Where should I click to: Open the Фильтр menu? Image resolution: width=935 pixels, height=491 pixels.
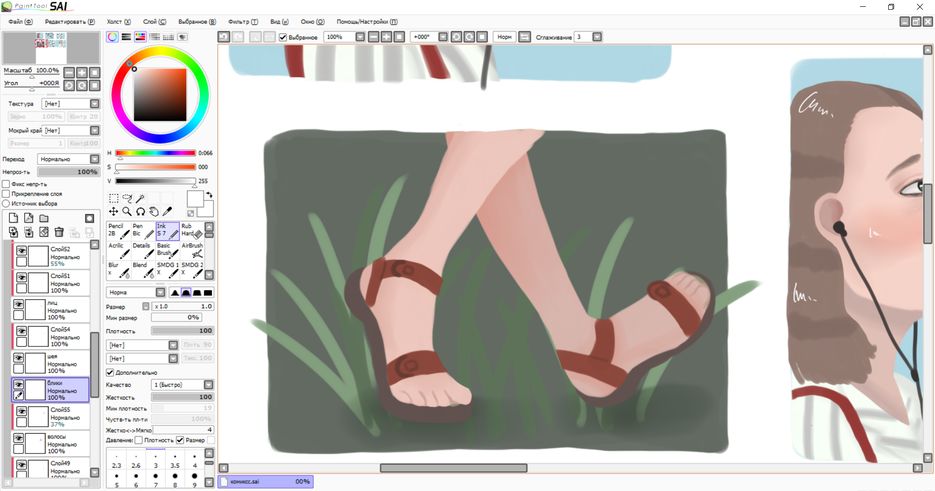(243, 21)
